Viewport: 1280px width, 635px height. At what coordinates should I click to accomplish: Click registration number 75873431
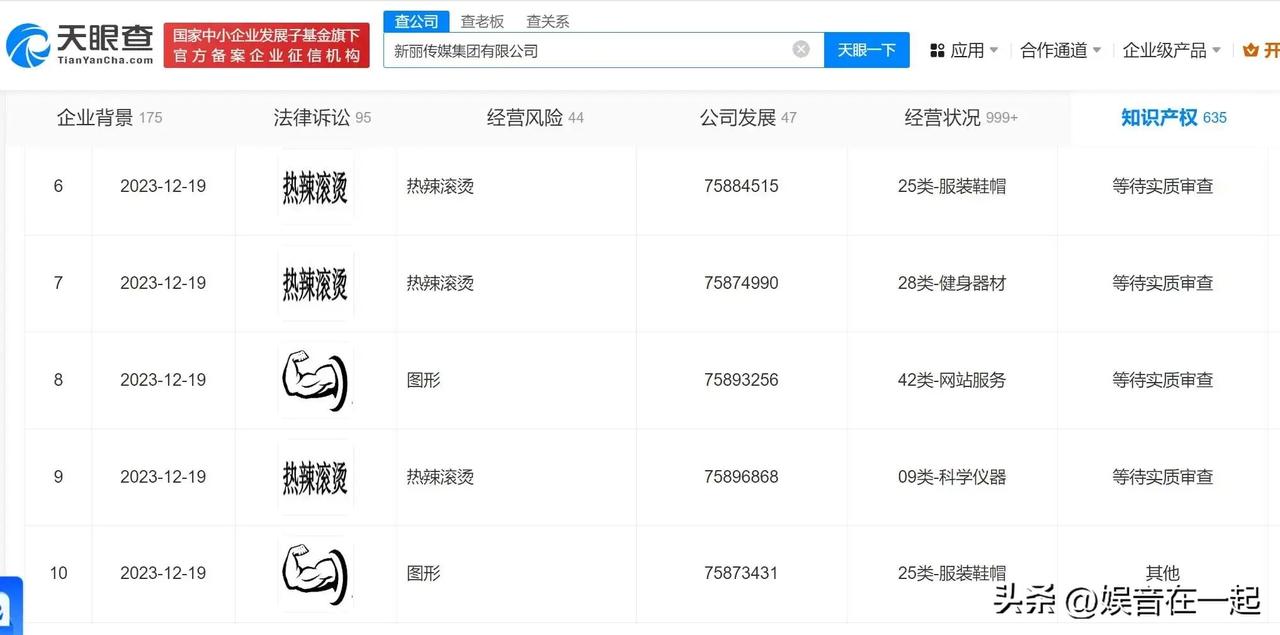pyautogui.click(x=741, y=573)
